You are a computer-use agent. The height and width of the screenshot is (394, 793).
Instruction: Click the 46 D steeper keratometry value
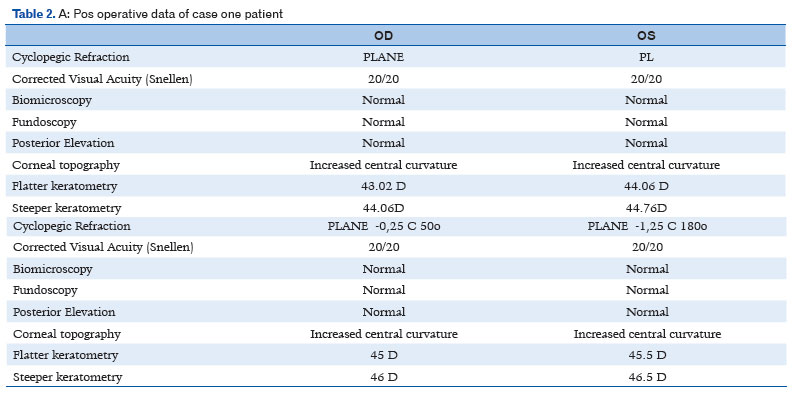click(x=384, y=377)
